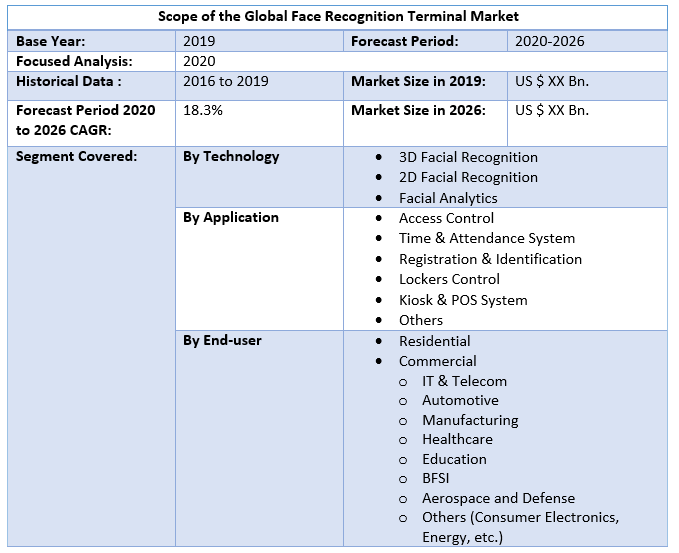The width and height of the screenshot is (679, 553).
Task: Click the Market Size in 2019 label
Action: click(x=418, y=81)
